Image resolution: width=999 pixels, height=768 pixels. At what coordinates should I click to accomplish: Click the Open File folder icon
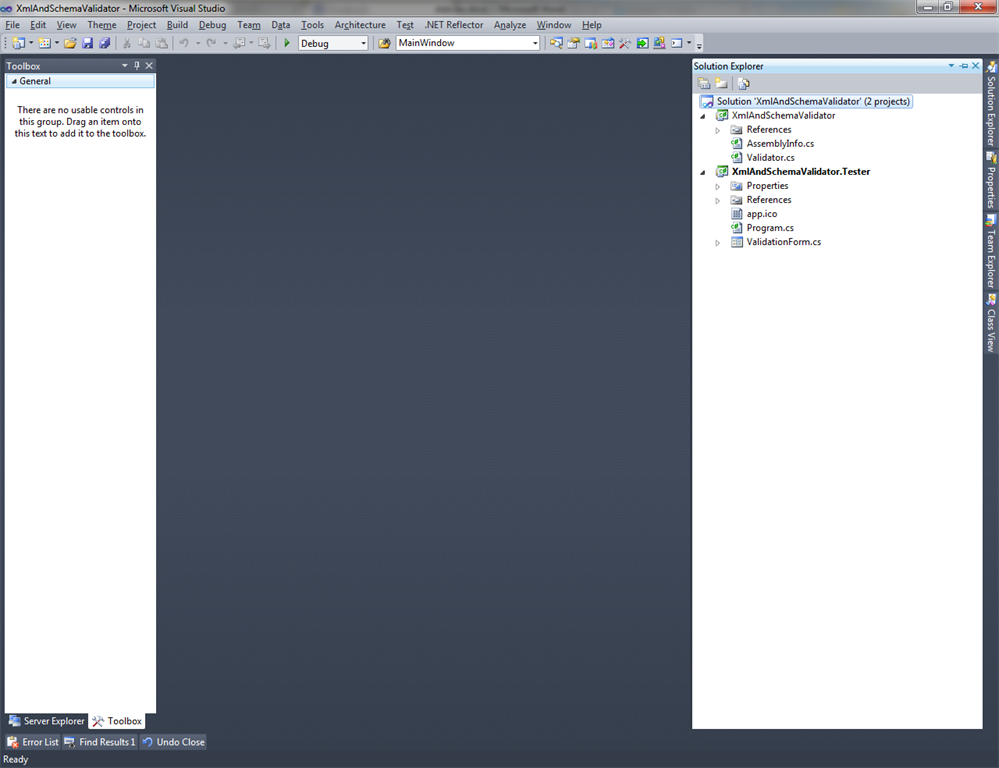pos(70,43)
